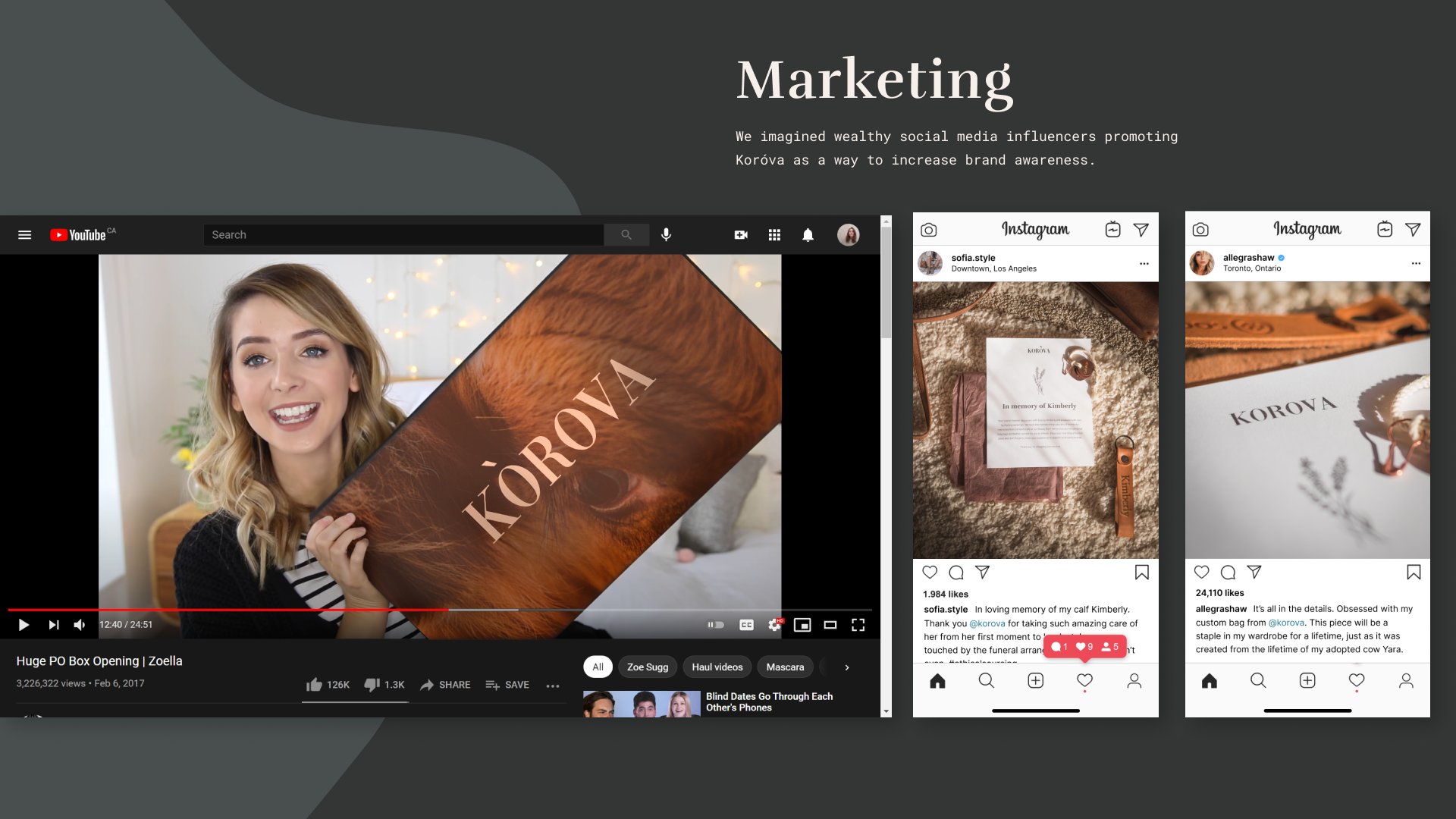Open the @korova link in the allegrashaw caption
Image resolution: width=1456 pixels, height=819 pixels.
pos(1286,623)
